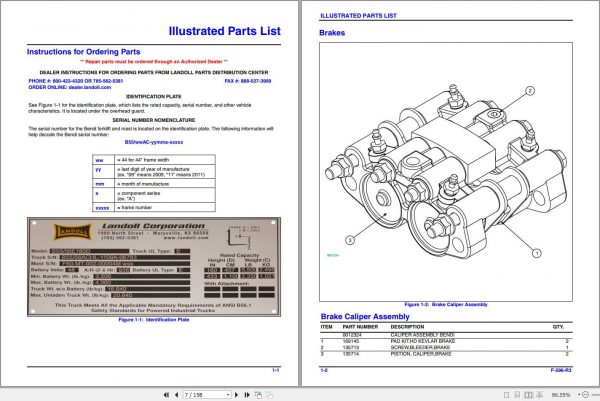This screenshot has width=600, height=401.
Task: Click the F-596-R3 document code
Action: click(x=561, y=370)
